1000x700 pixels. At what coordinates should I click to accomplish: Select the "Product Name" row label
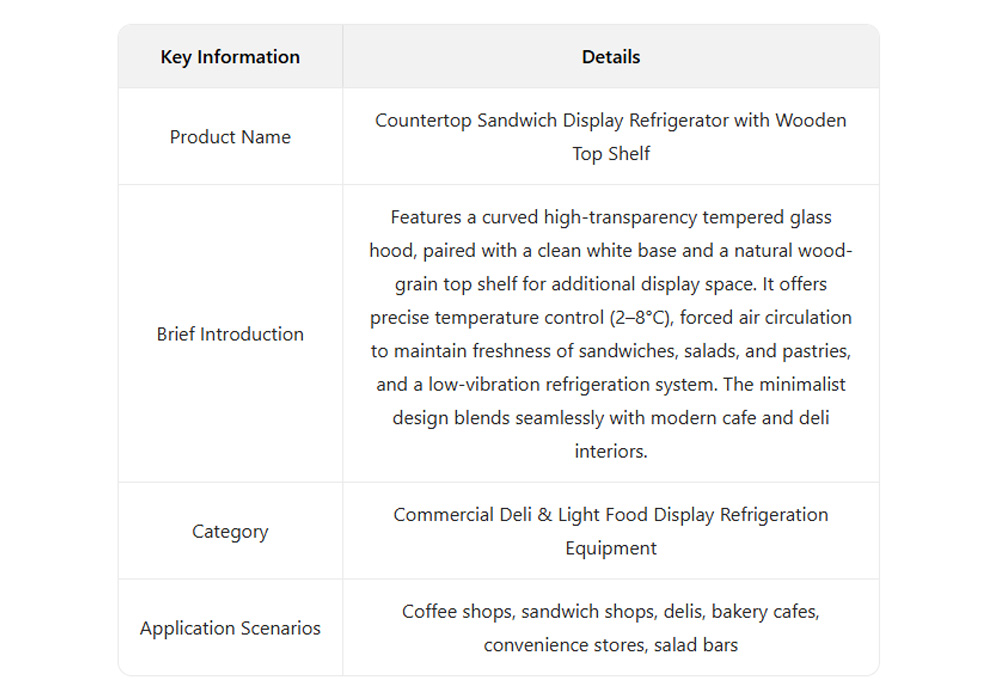[x=230, y=137]
